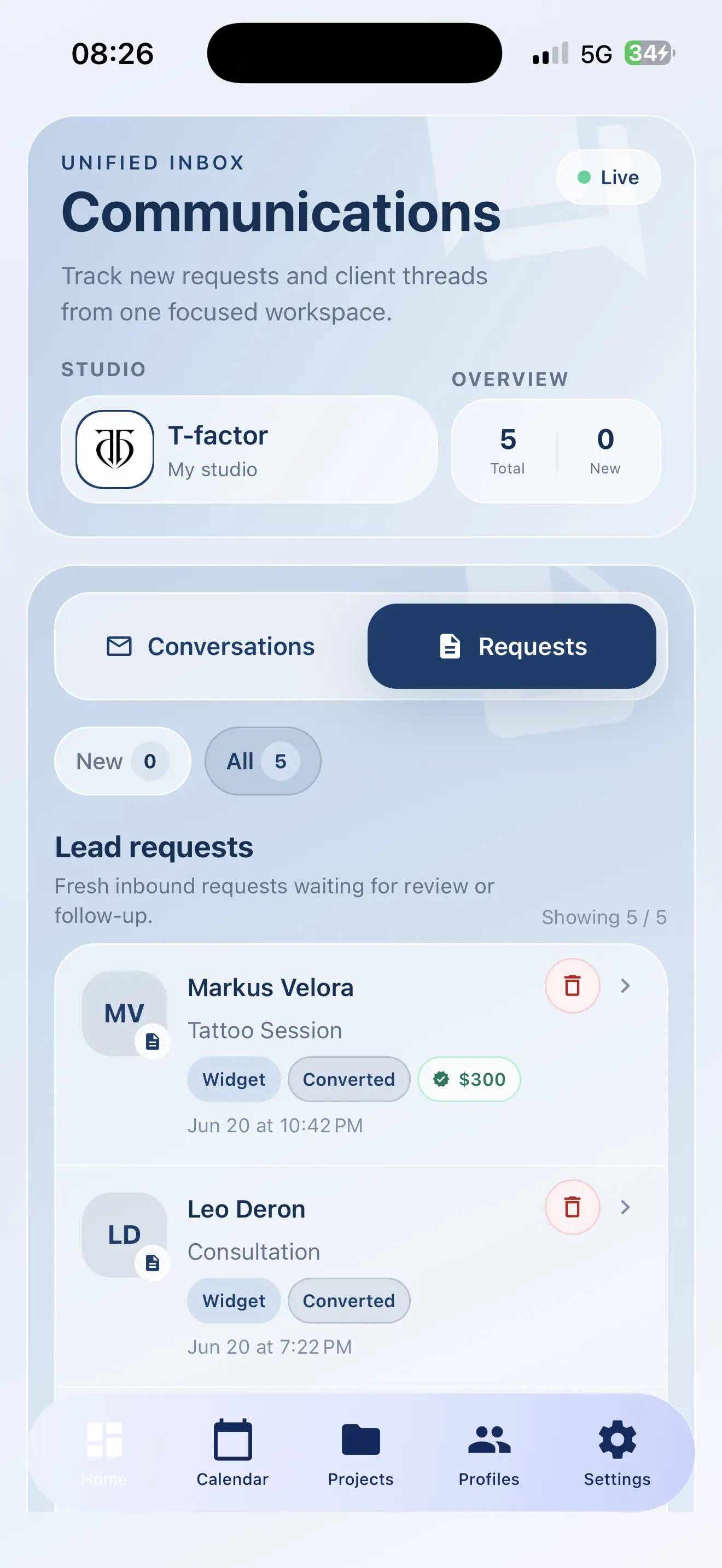Open the Settings gear icon
Screen dimensions: 722x1568
coord(618,1440)
